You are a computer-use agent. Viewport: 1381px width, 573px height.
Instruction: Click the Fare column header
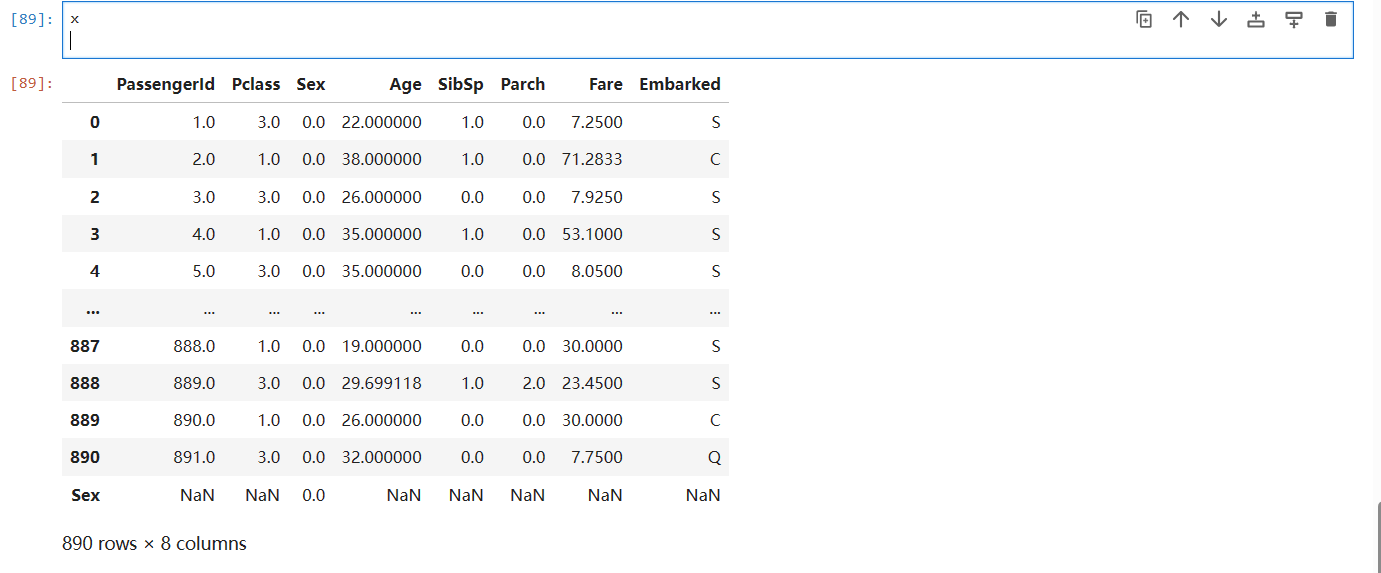(x=606, y=84)
